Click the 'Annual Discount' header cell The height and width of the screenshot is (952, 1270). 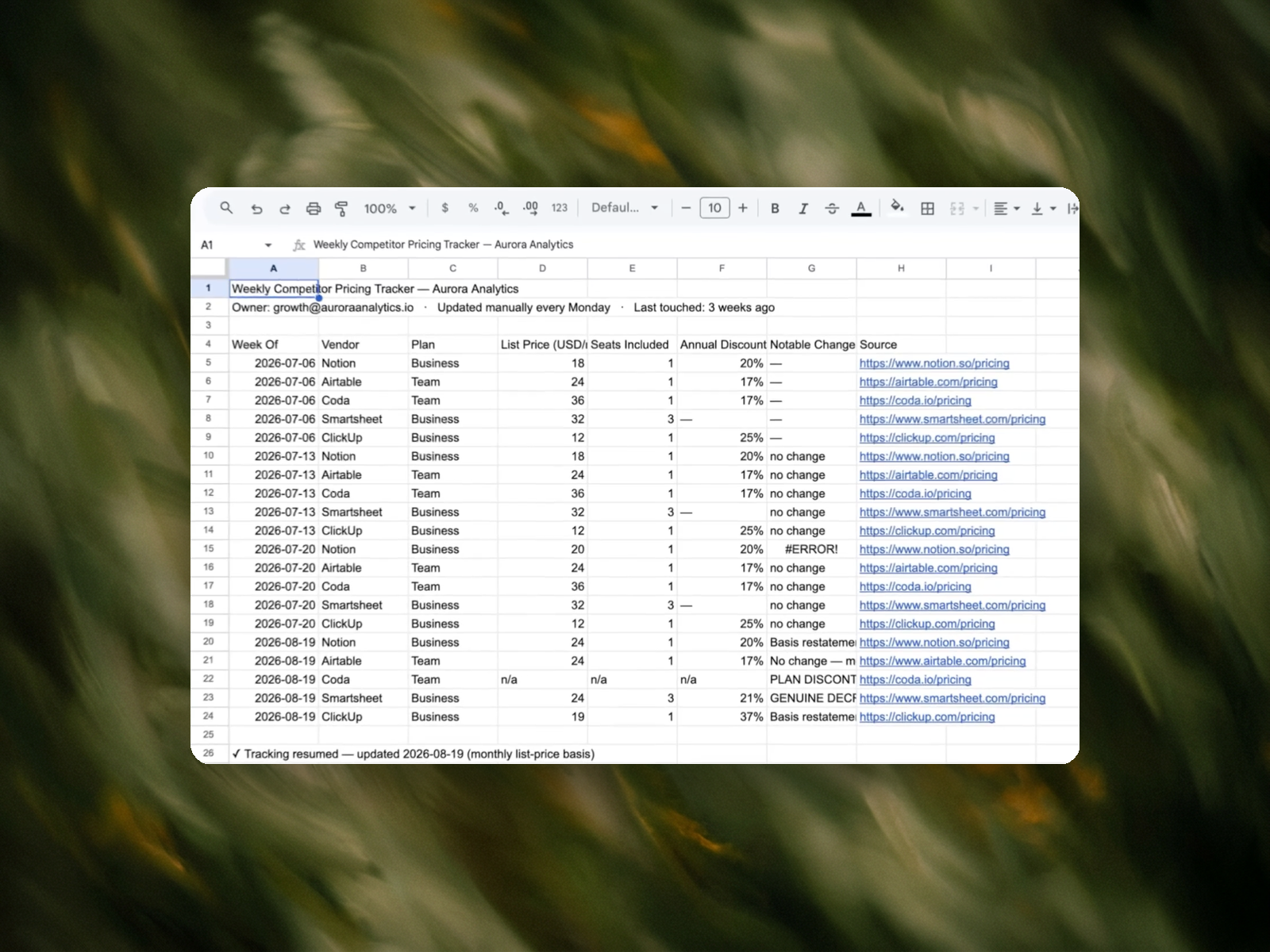[x=722, y=344]
